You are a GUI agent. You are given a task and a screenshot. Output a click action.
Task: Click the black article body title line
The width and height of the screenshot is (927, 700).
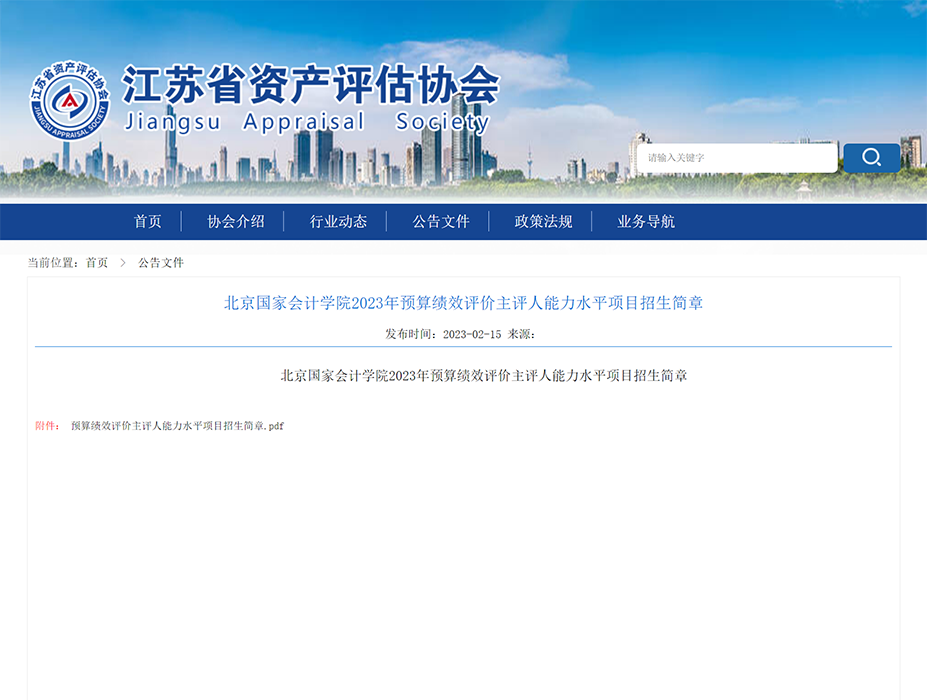(x=484, y=375)
